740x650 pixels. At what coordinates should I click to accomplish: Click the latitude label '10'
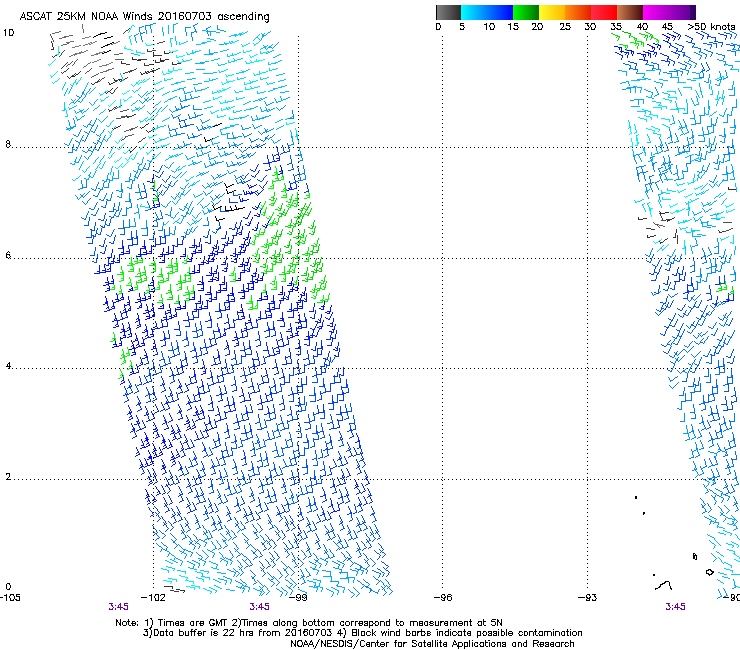[8, 33]
